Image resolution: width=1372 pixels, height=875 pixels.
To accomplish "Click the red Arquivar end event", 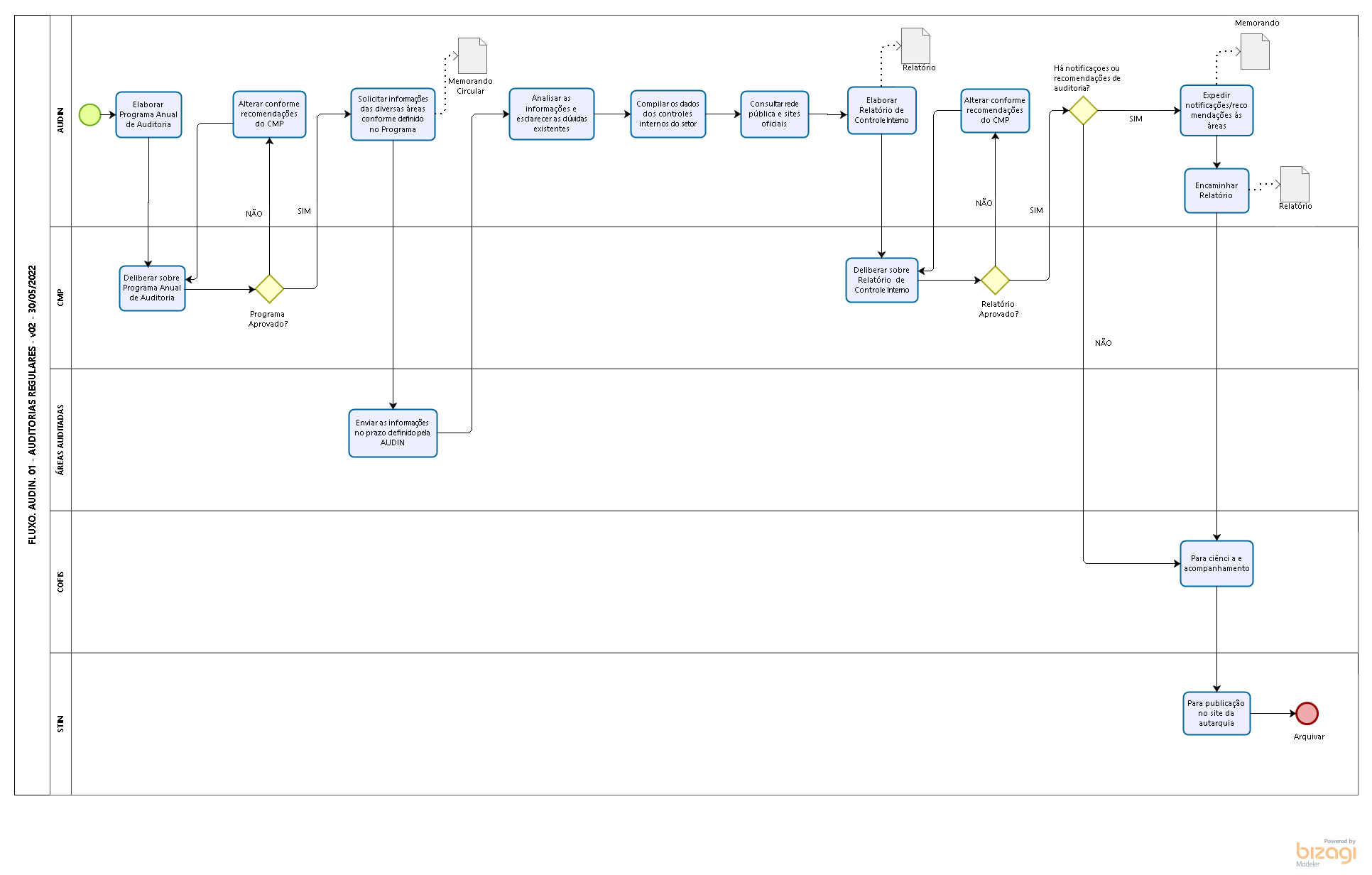I will click(x=1307, y=713).
